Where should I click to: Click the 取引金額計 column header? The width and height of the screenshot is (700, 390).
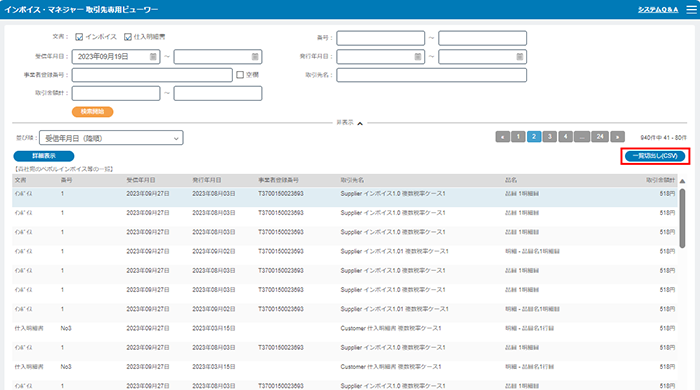pos(660,180)
